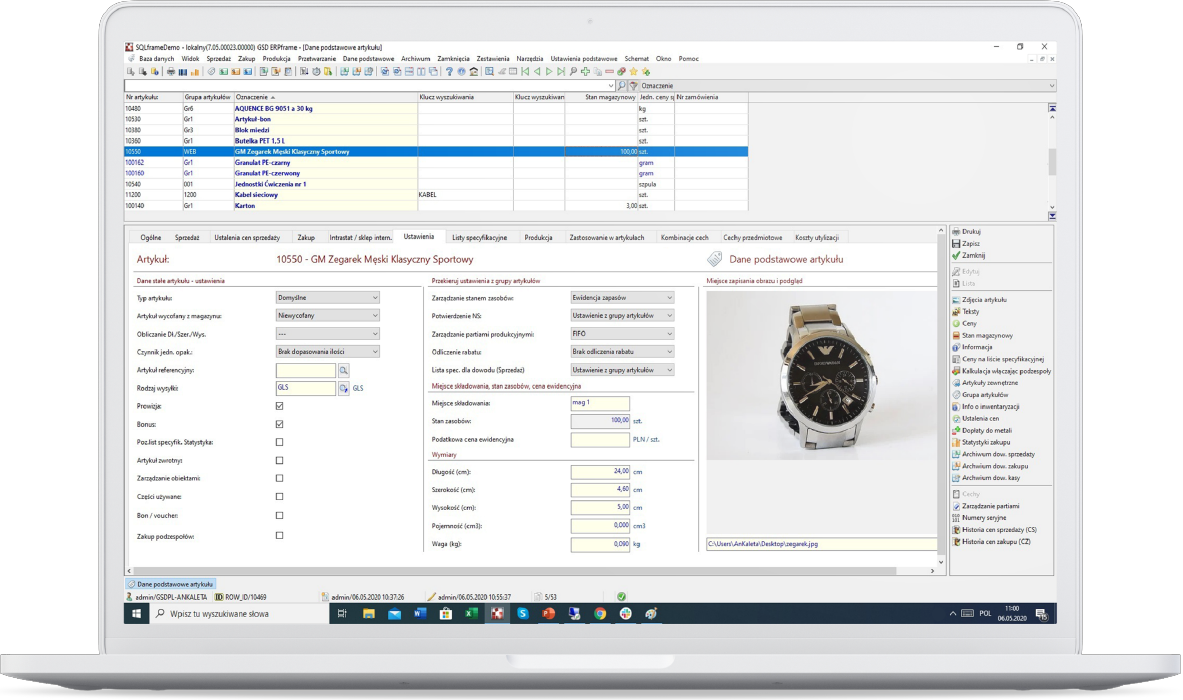Expand the Zarządzanie partiami produkcyjnymi dropdown
Image resolution: width=1183 pixels, height=700 pixels.
(622, 334)
